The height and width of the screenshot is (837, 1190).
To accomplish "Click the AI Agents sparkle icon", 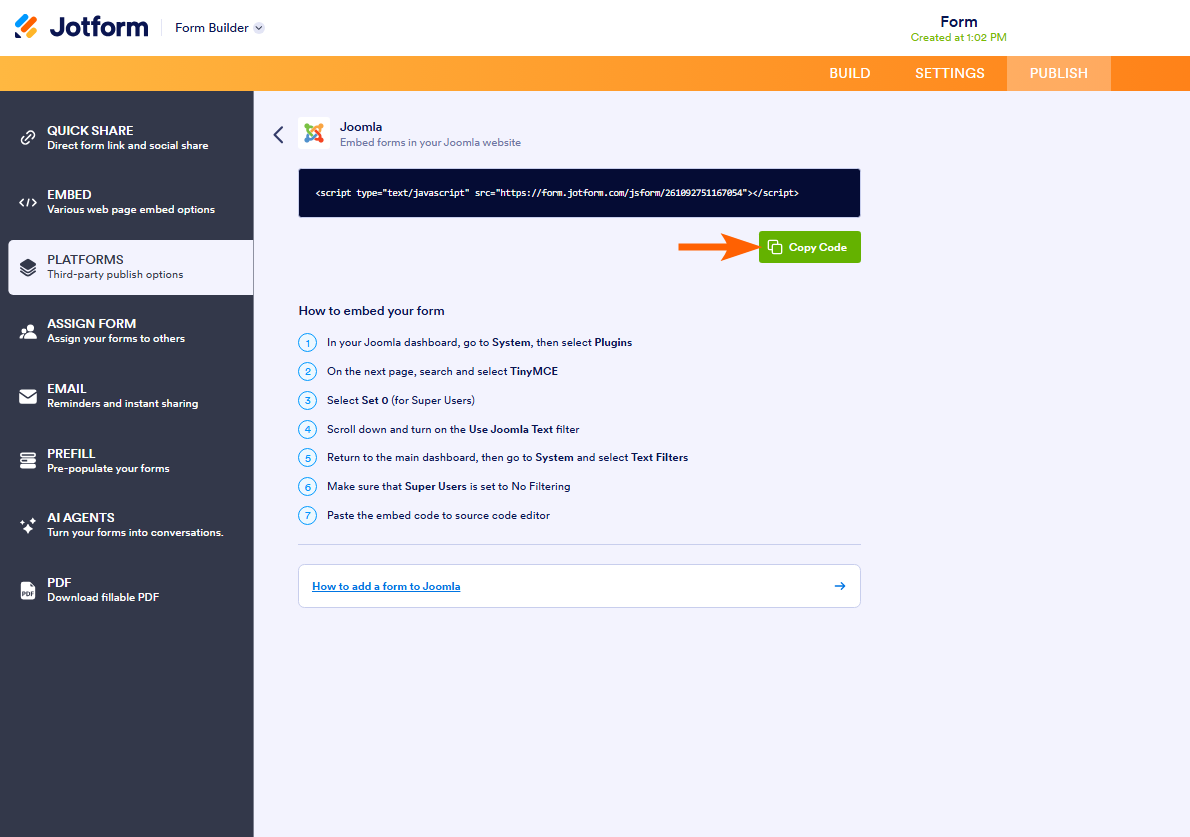I will point(23,524).
